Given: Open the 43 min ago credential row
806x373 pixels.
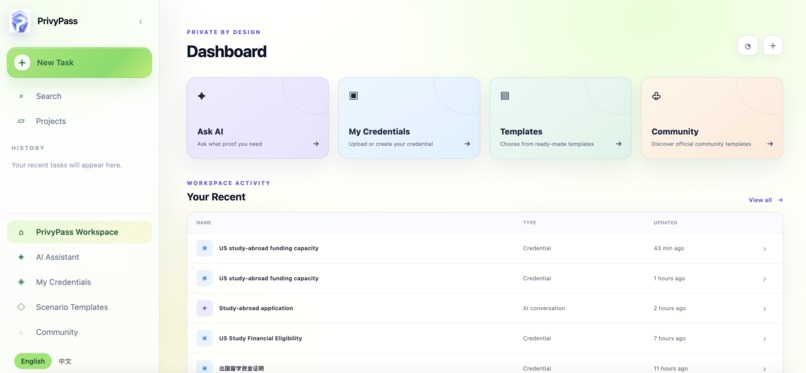Looking at the screenshot, I should coord(485,249).
